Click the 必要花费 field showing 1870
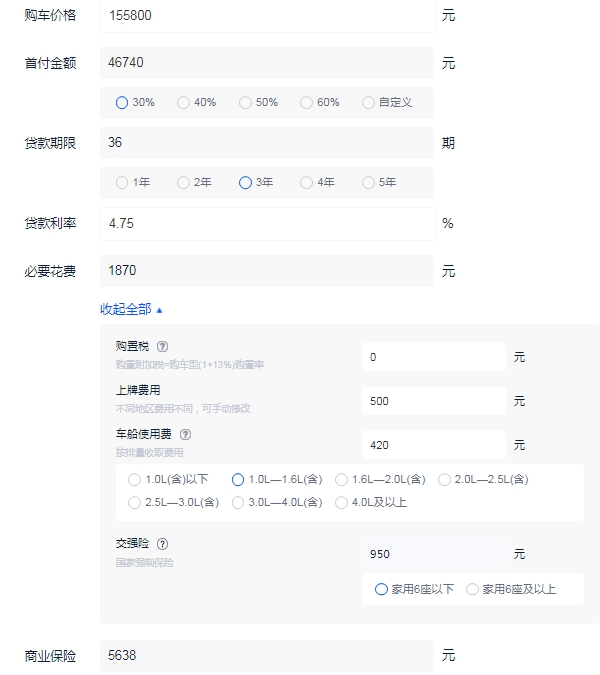 [x=267, y=271]
